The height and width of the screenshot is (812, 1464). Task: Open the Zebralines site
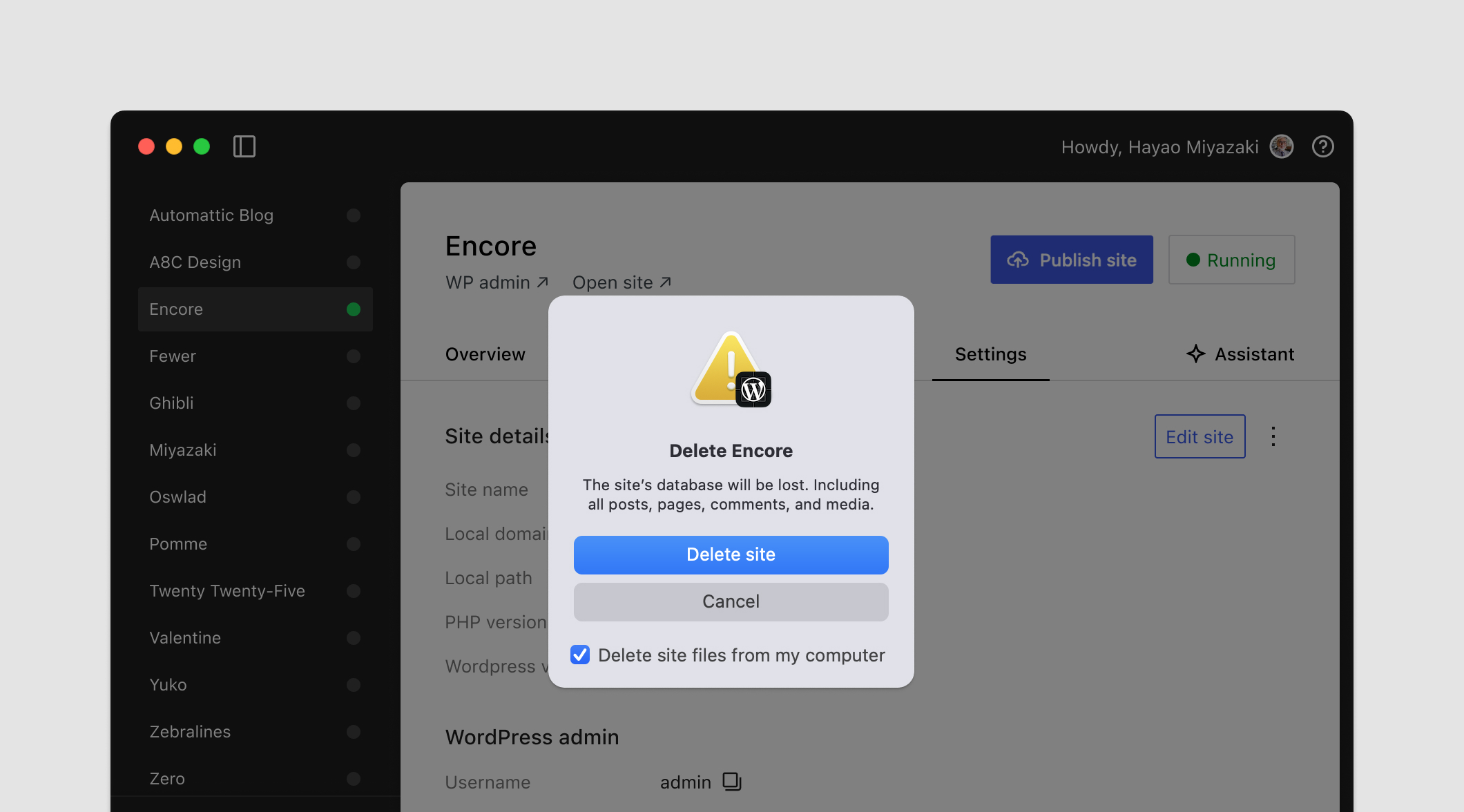click(256, 732)
